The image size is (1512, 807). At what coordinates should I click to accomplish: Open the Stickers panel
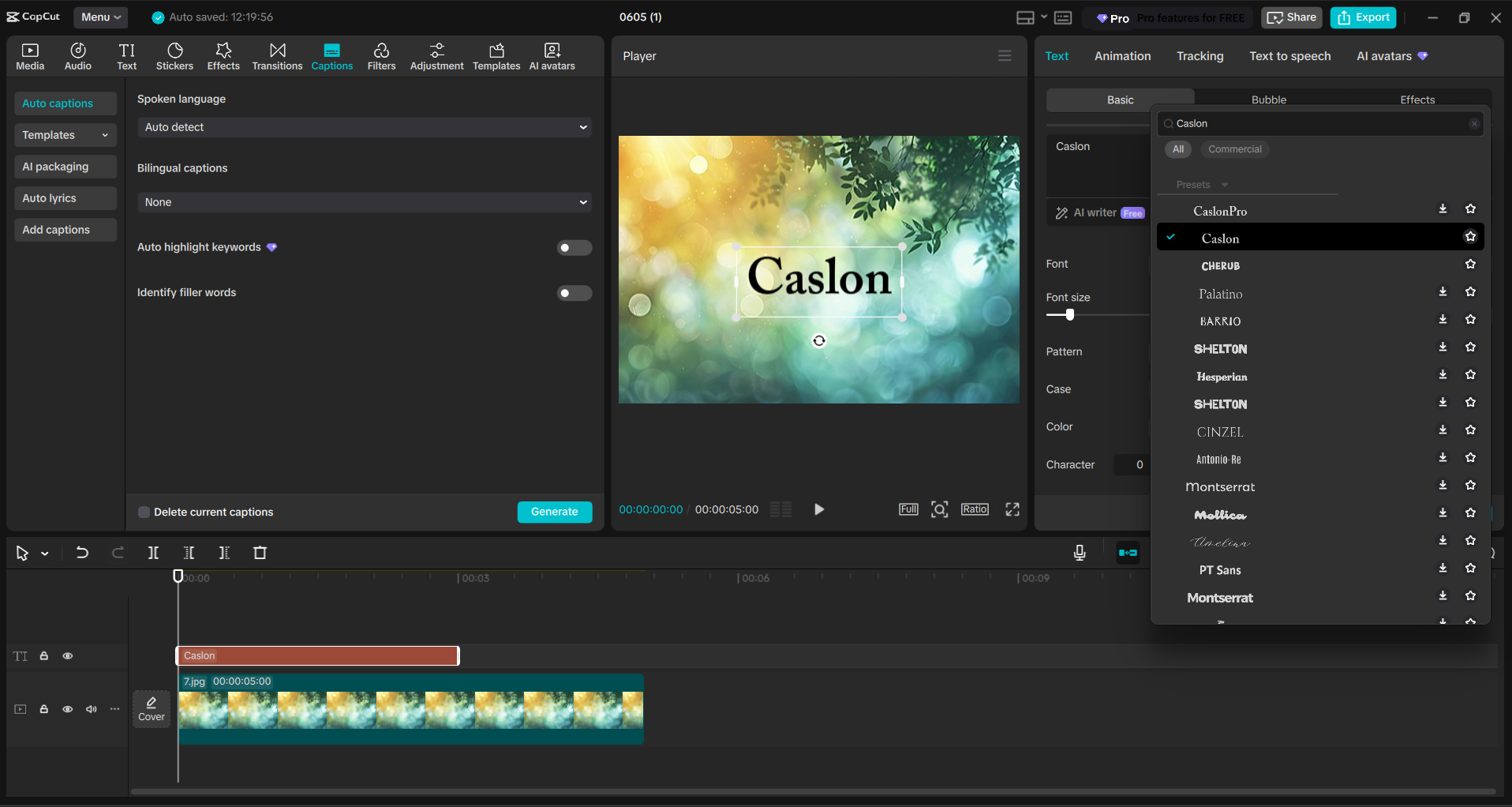pyautogui.click(x=174, y=55)
